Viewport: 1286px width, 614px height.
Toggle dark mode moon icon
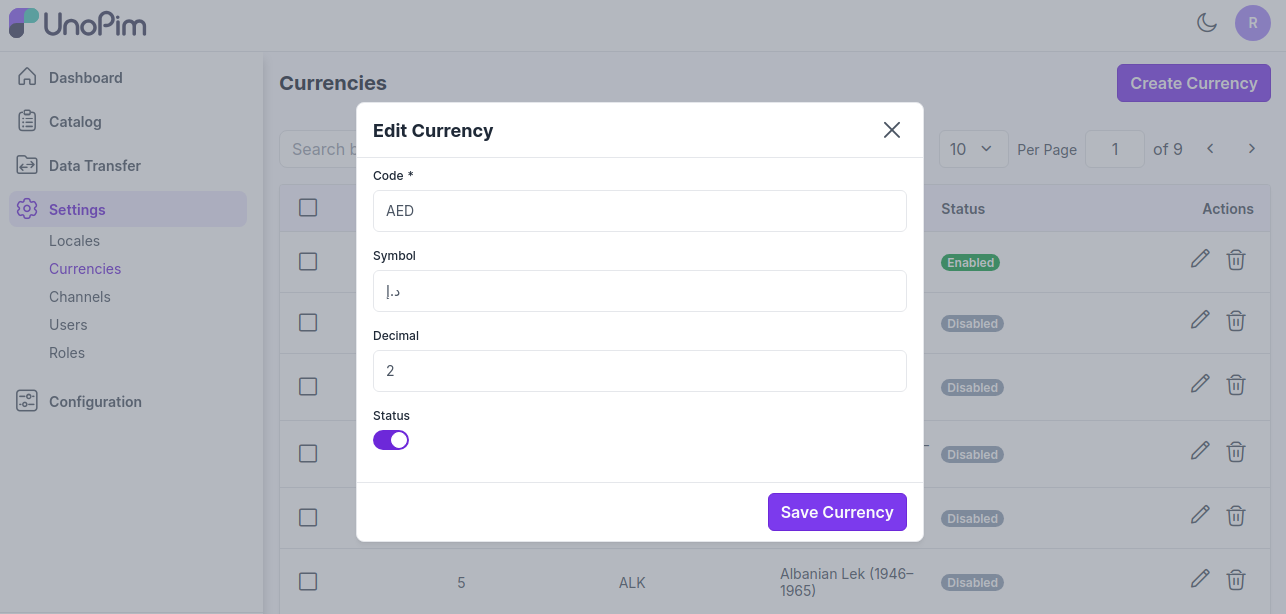1207,22
